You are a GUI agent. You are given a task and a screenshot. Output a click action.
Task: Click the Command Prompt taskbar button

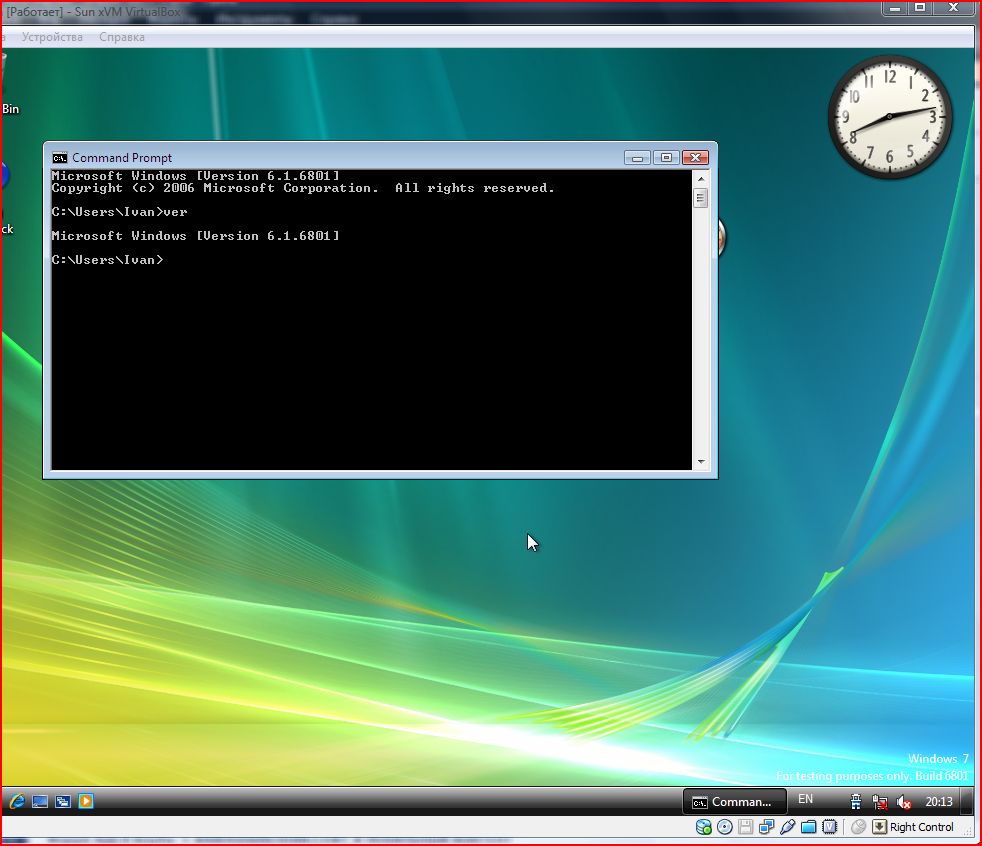click(x=734, y=802)
